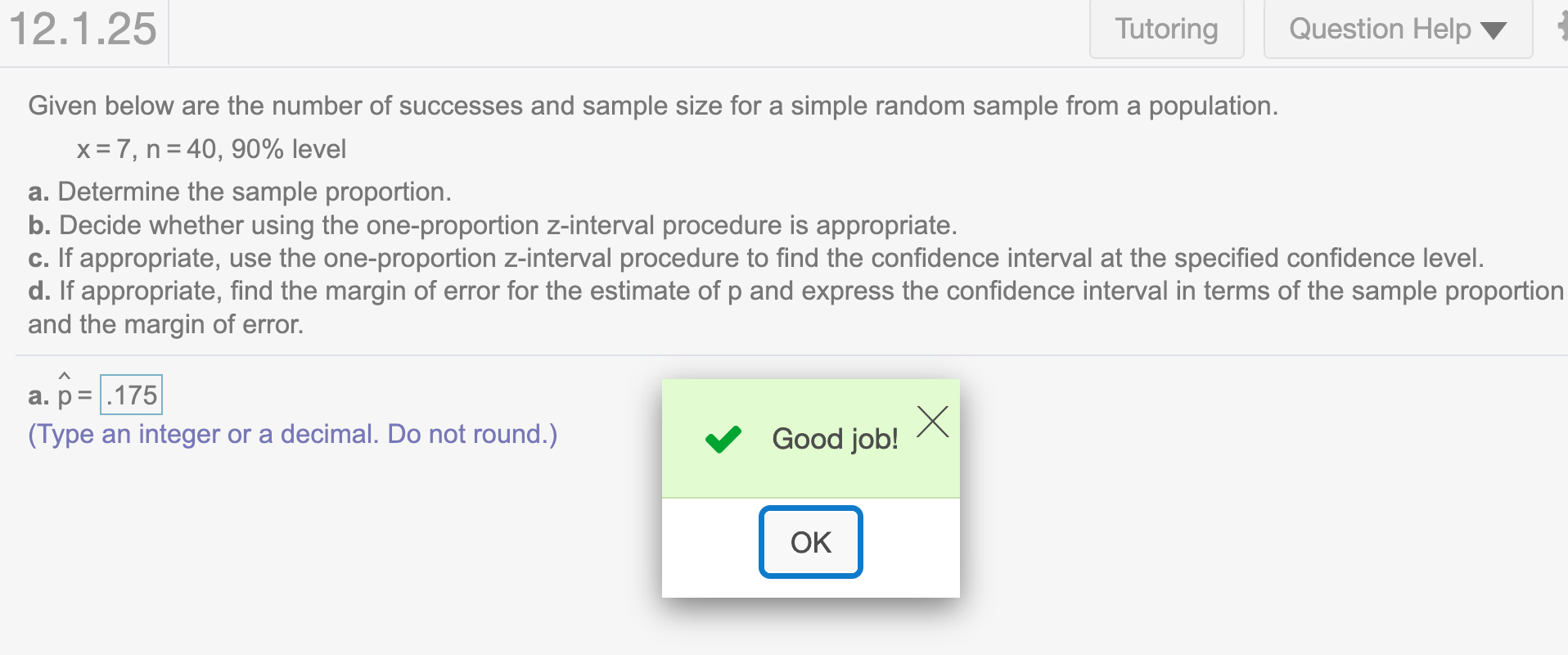Click the blue 'Type an integer or a decimal' hint
1568x655 pixels.
click(x=292, y=434)
